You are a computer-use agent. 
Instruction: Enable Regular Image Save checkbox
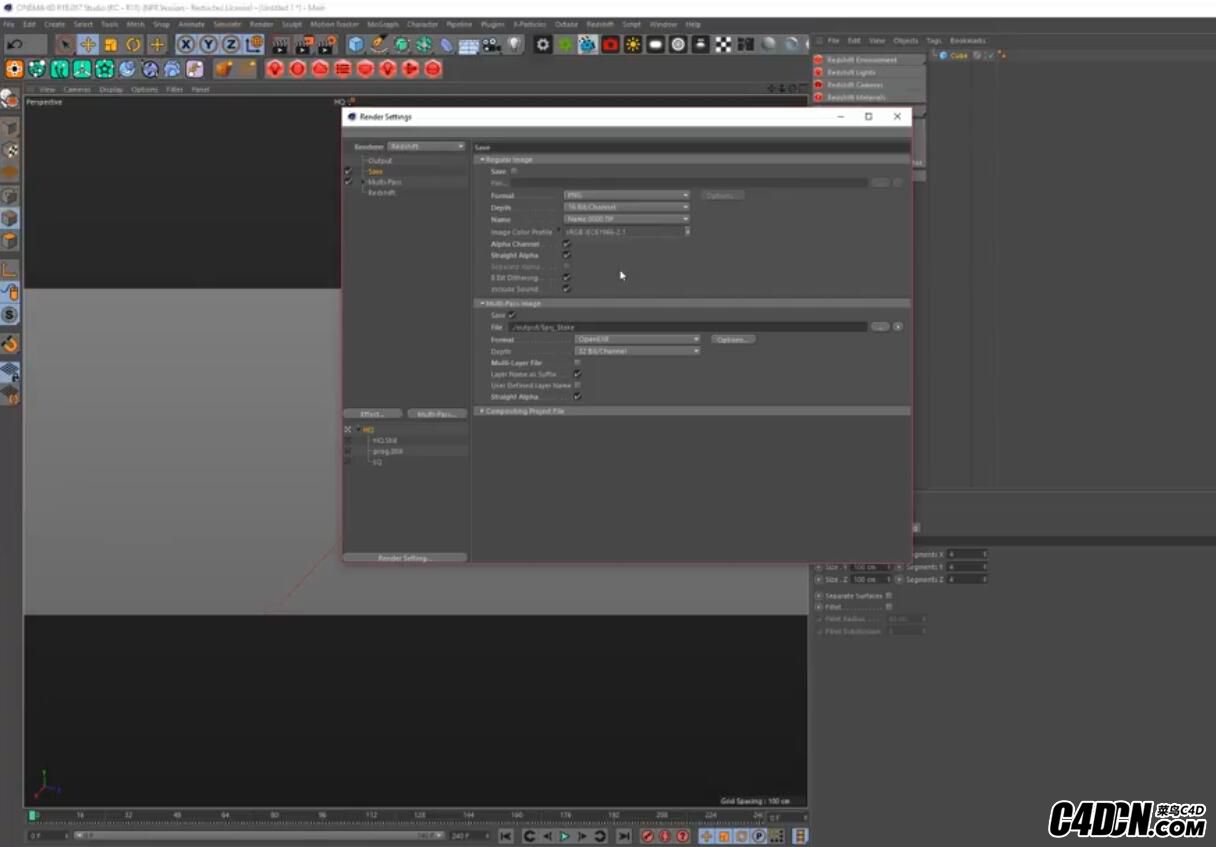[515, 172]
